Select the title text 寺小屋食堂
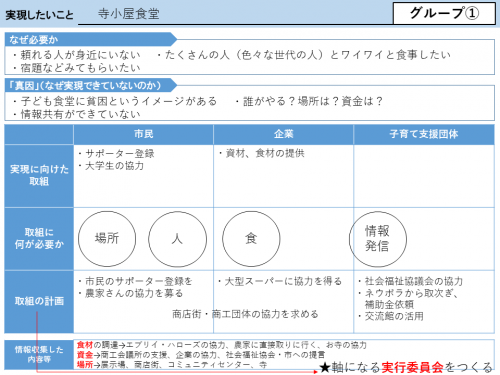Viewport: 500px width, 375px height. 129,14
